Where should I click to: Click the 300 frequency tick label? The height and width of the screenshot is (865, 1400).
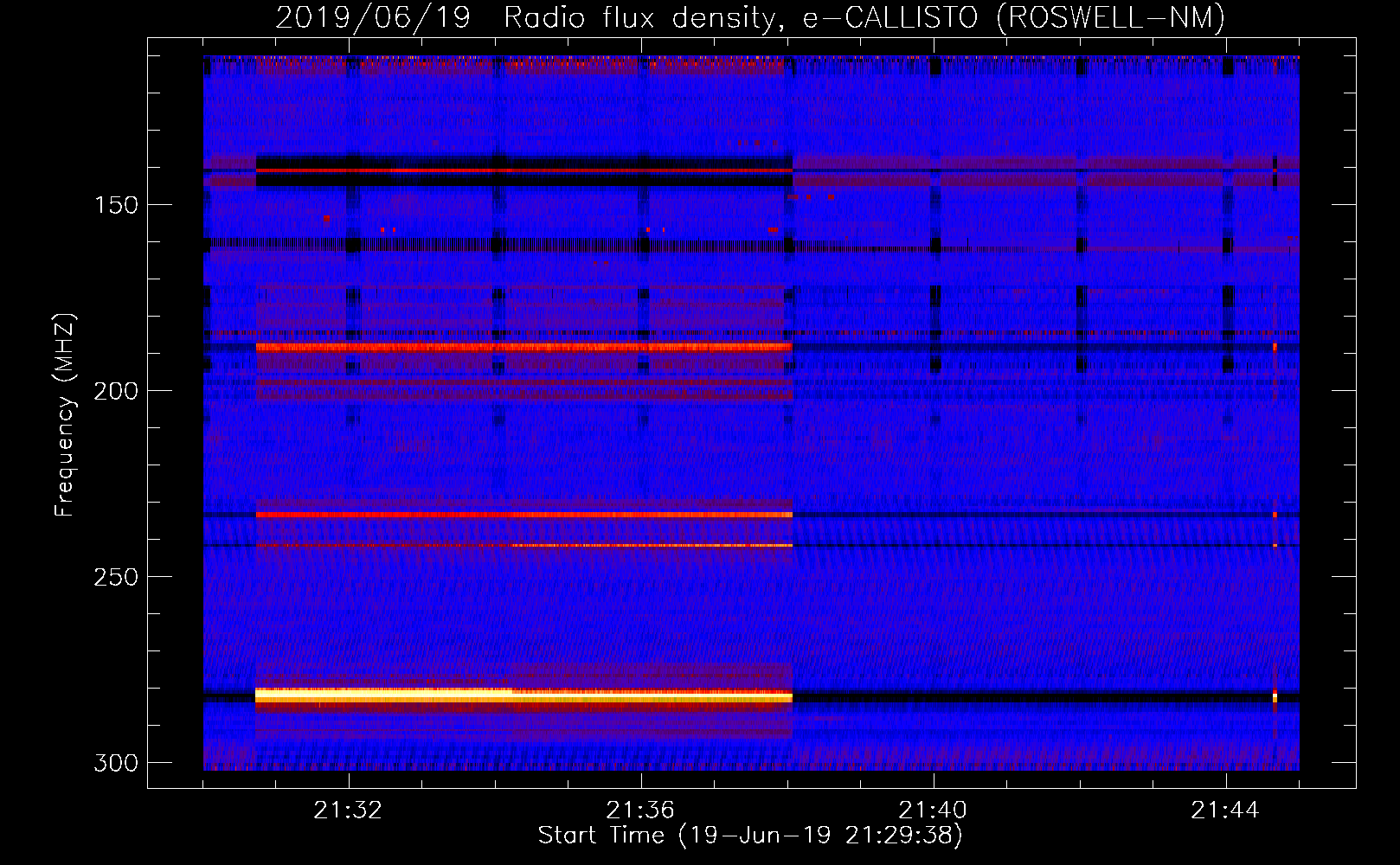[116, 763]
